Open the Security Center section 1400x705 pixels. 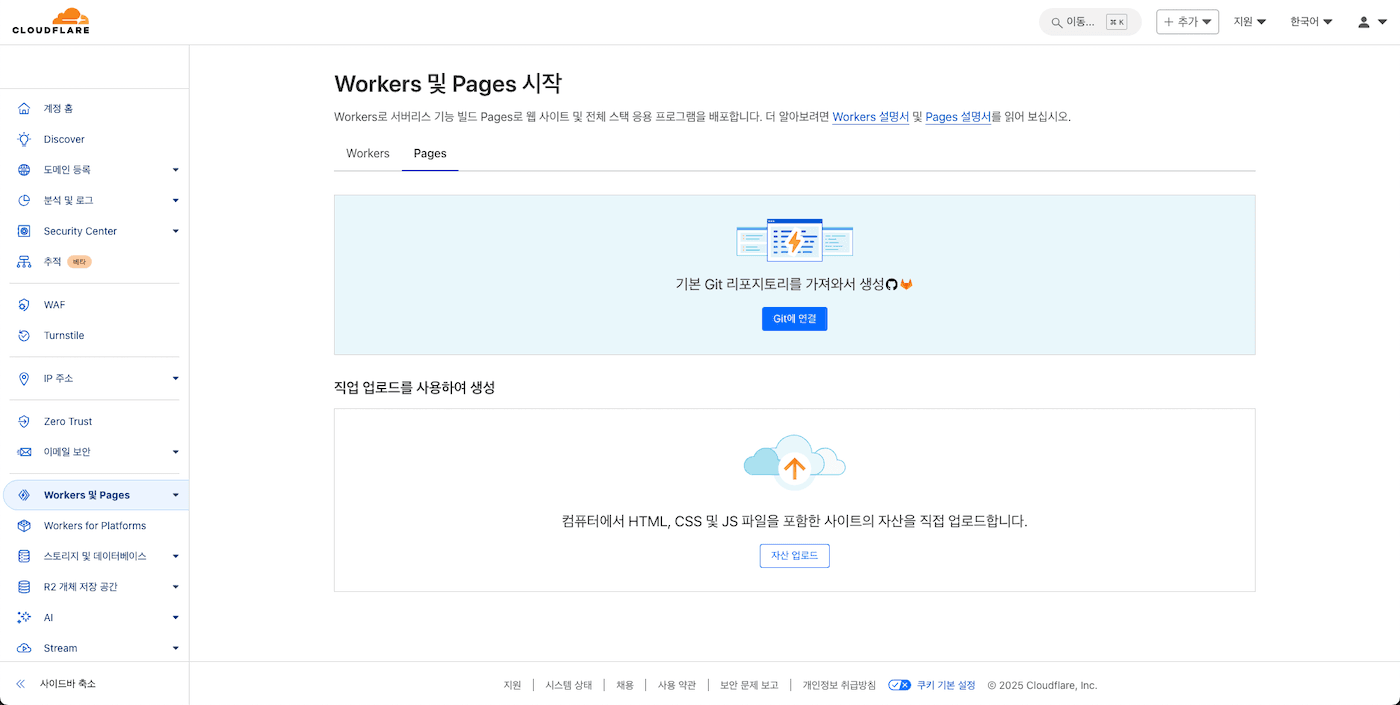point(79,230)
